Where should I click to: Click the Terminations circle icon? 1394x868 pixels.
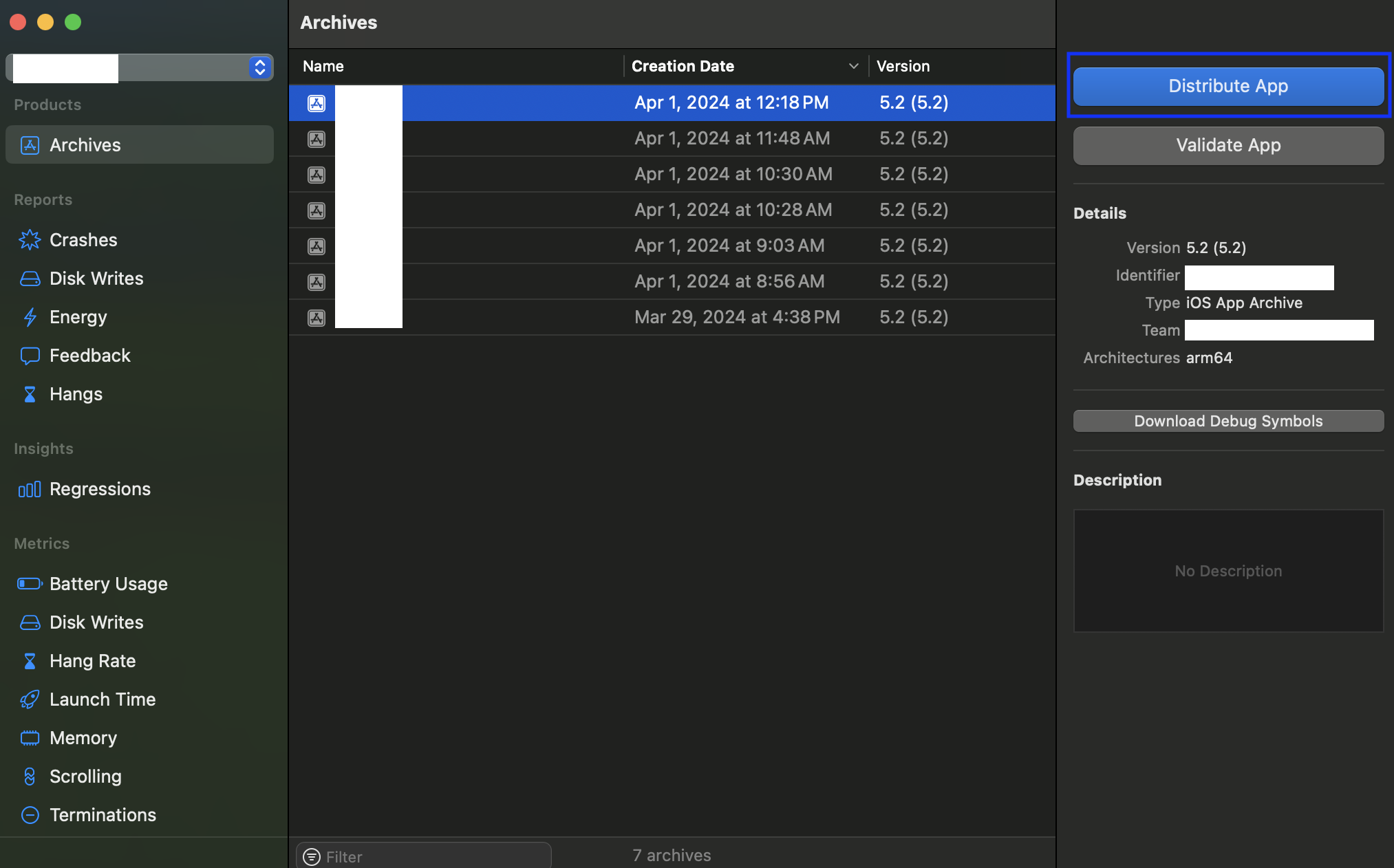[x=30, y=815]
